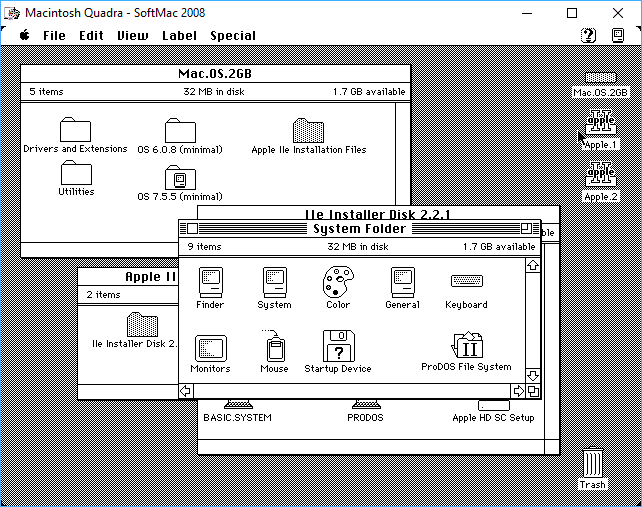Click the System Folder scroll up arrow

point(533,265)
